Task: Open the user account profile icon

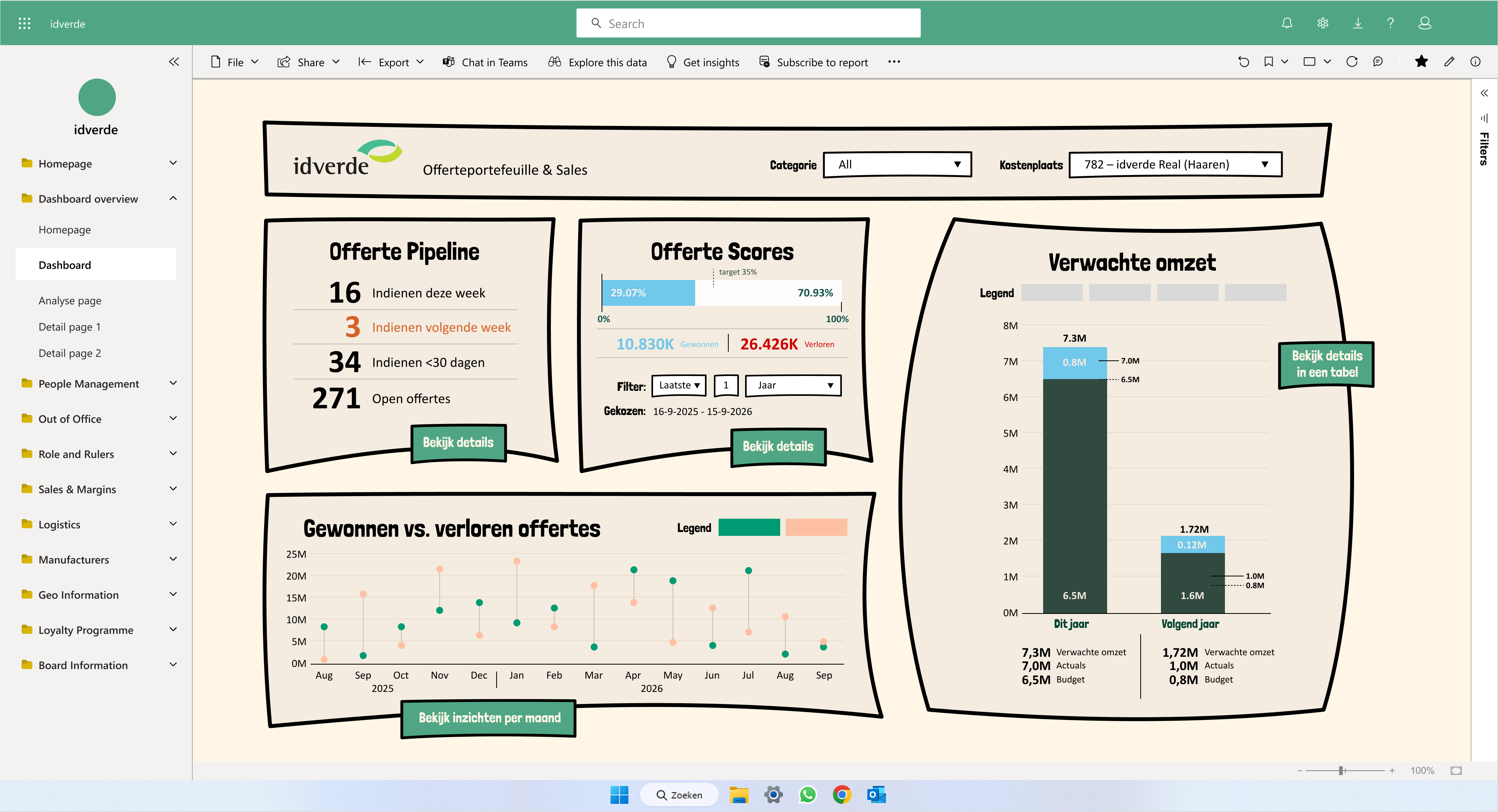Action: pos(1424,23)
